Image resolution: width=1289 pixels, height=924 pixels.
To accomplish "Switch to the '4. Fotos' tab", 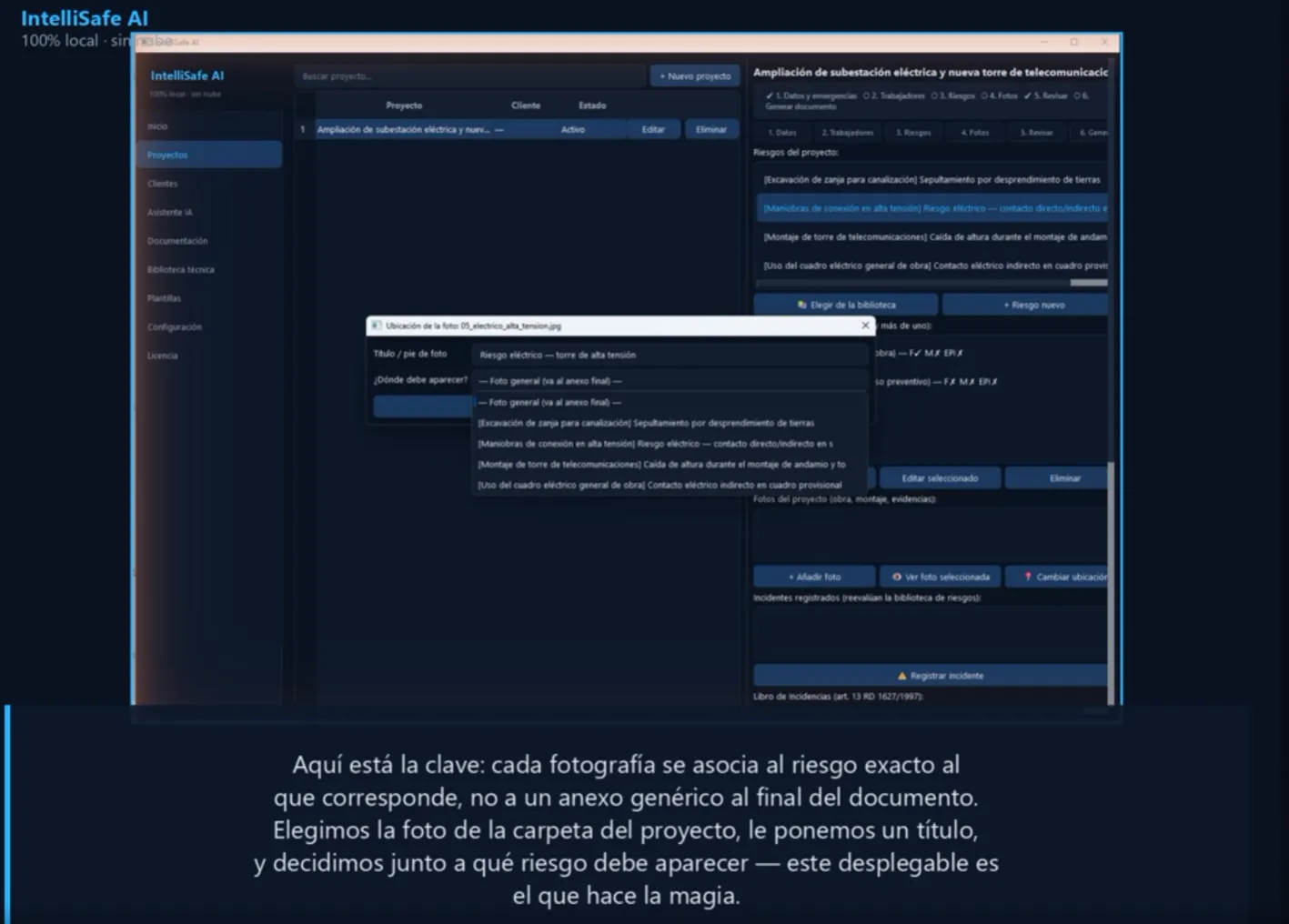I will [976, 133].
